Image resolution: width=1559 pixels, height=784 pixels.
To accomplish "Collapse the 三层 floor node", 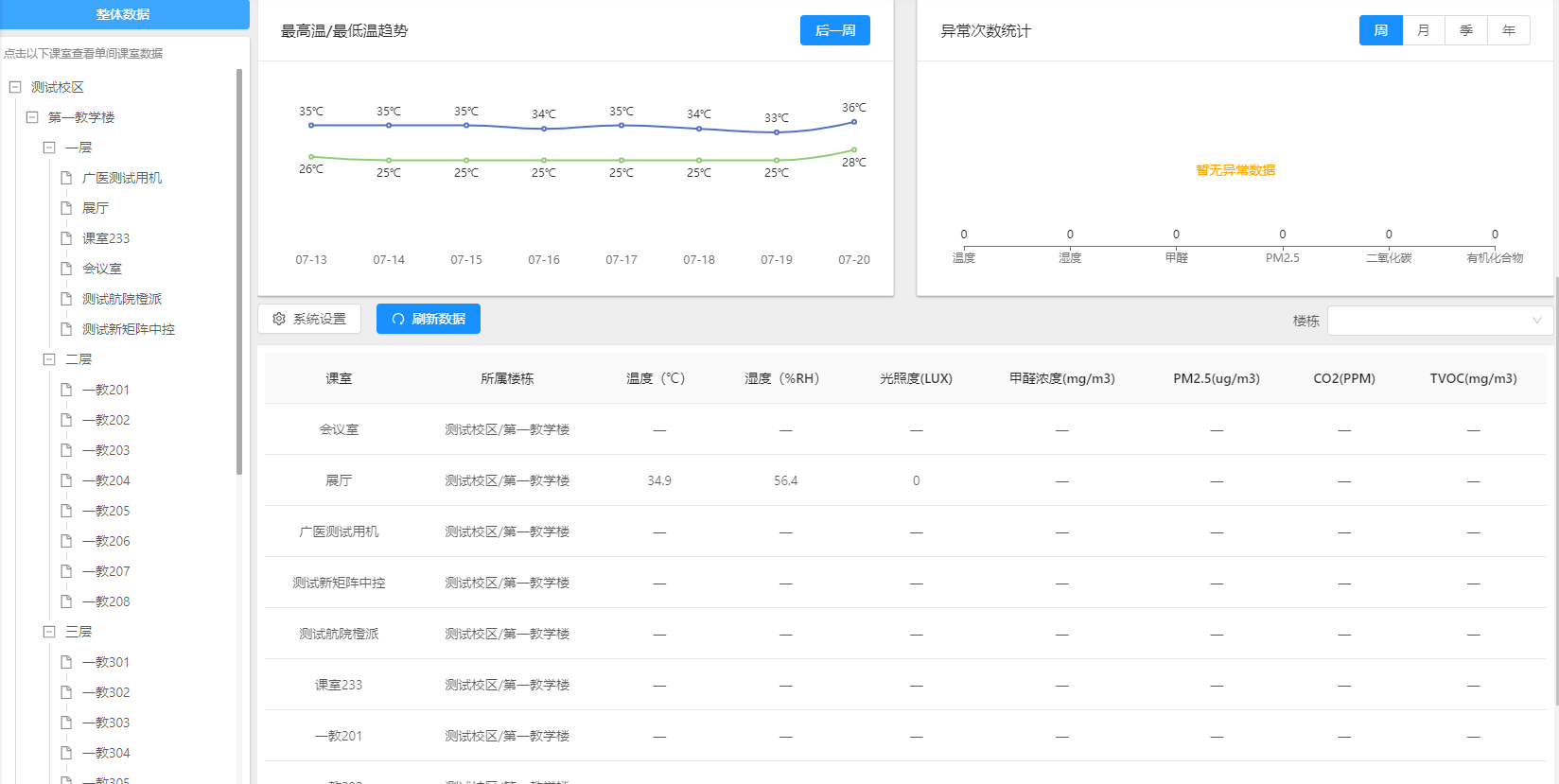I will 49,632.
